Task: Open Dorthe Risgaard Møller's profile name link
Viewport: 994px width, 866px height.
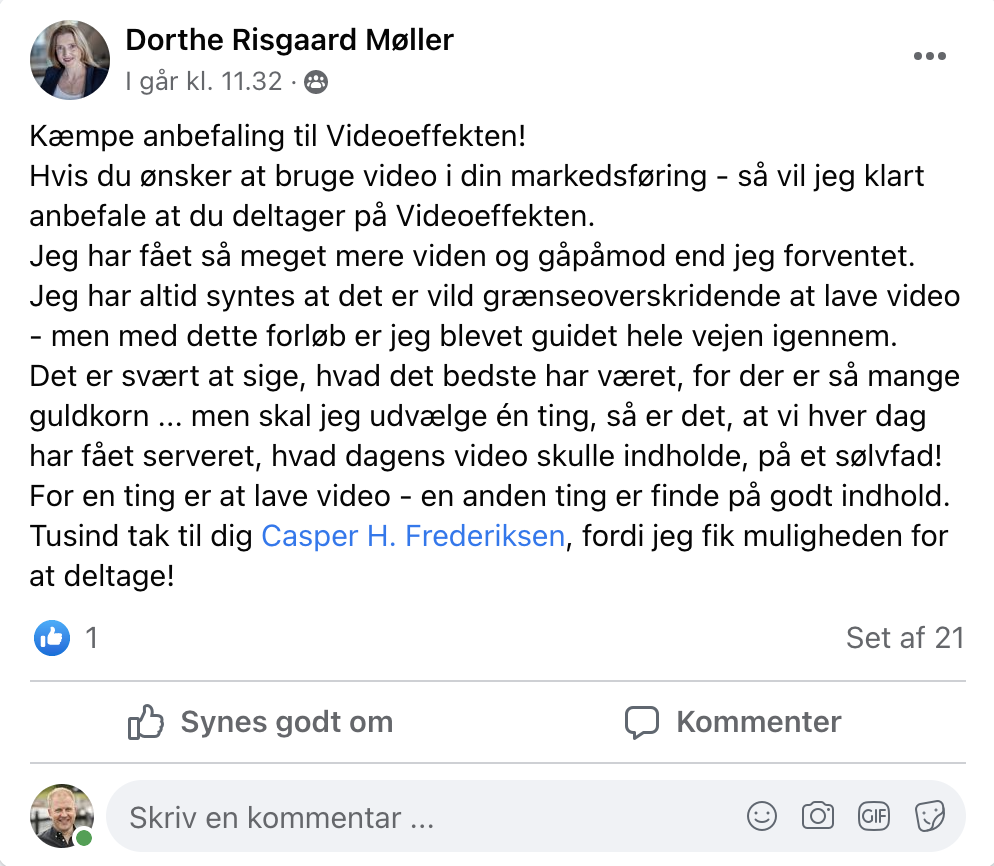Action: (289, 40)
